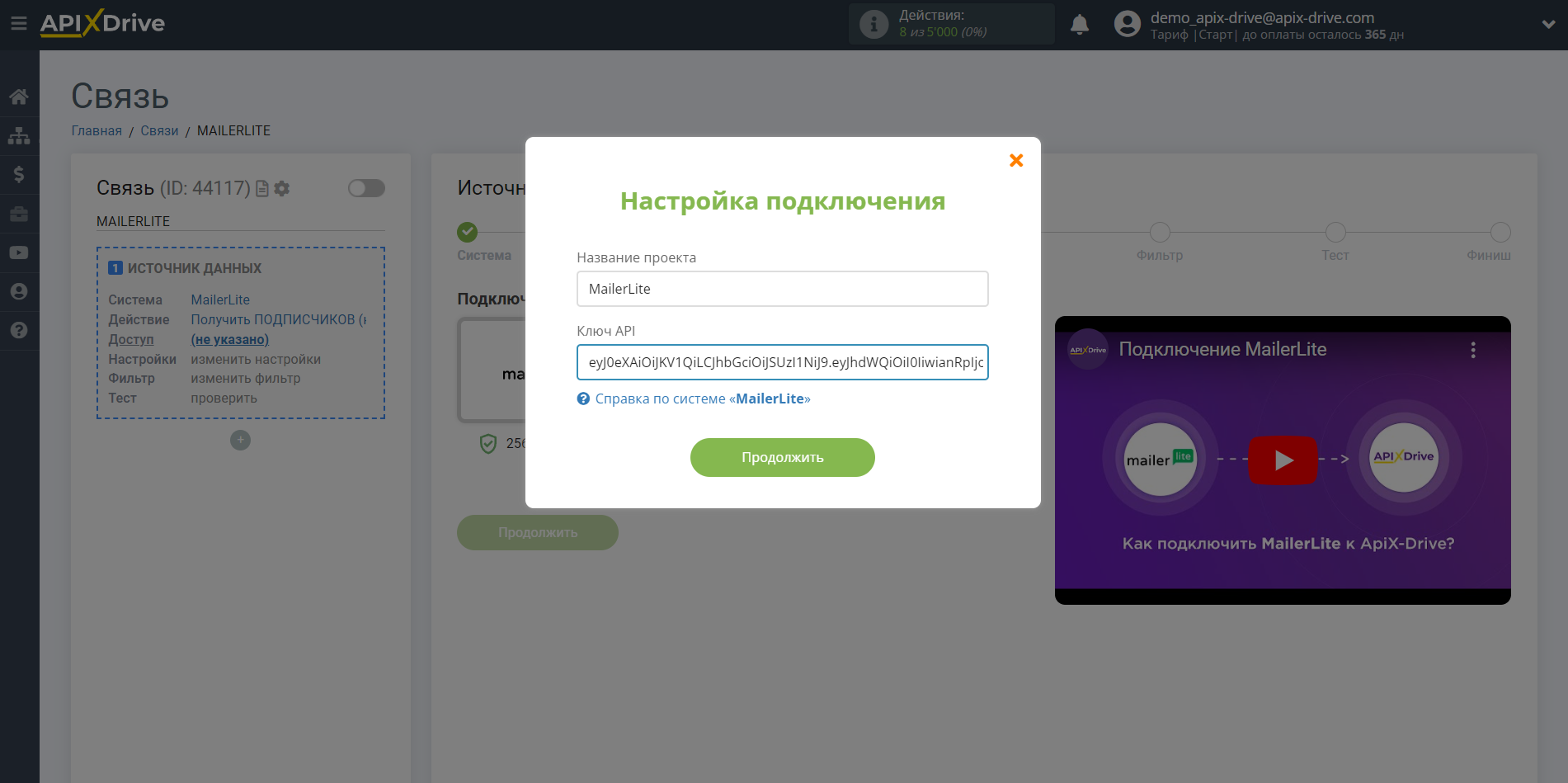The width and height of the screenshot is (1568, 783).
Task: Click the video title Подключение MailerLite
Action: 1222,349
